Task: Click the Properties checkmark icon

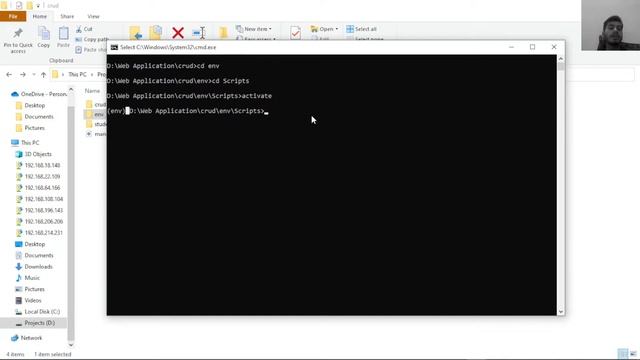Action: pos(296,33)
